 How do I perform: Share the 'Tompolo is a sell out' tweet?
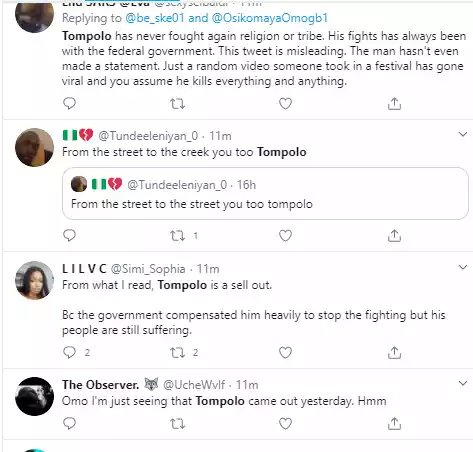click(x=394, y=352)
